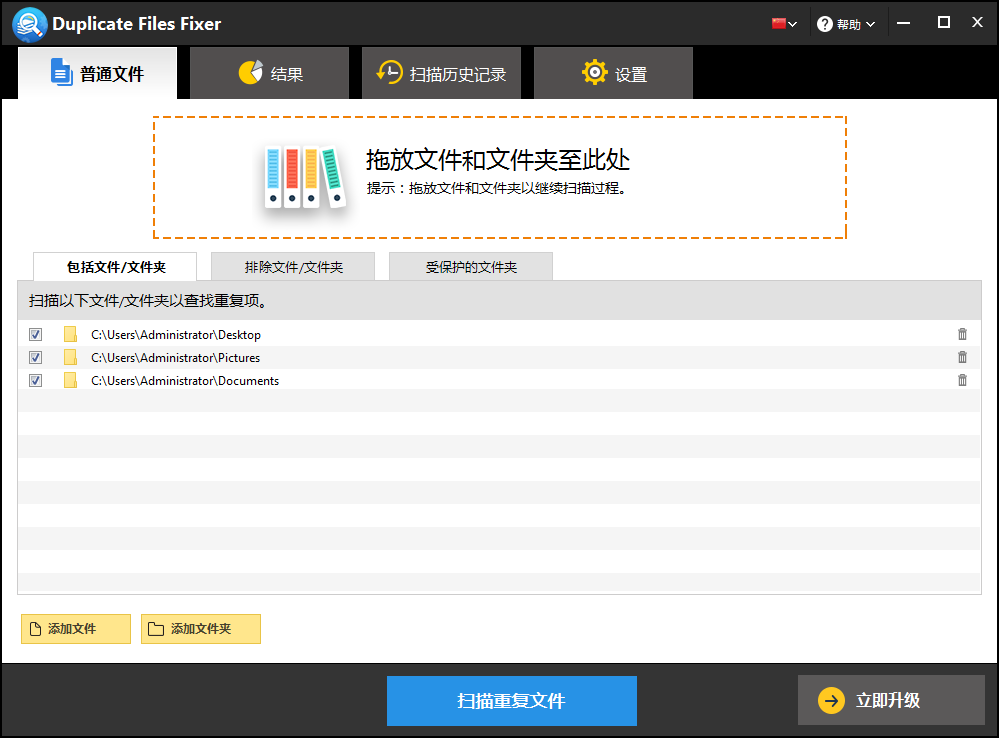
Task: Maximize the Duplicate Files Fixer window
Action: coord(944,23)
